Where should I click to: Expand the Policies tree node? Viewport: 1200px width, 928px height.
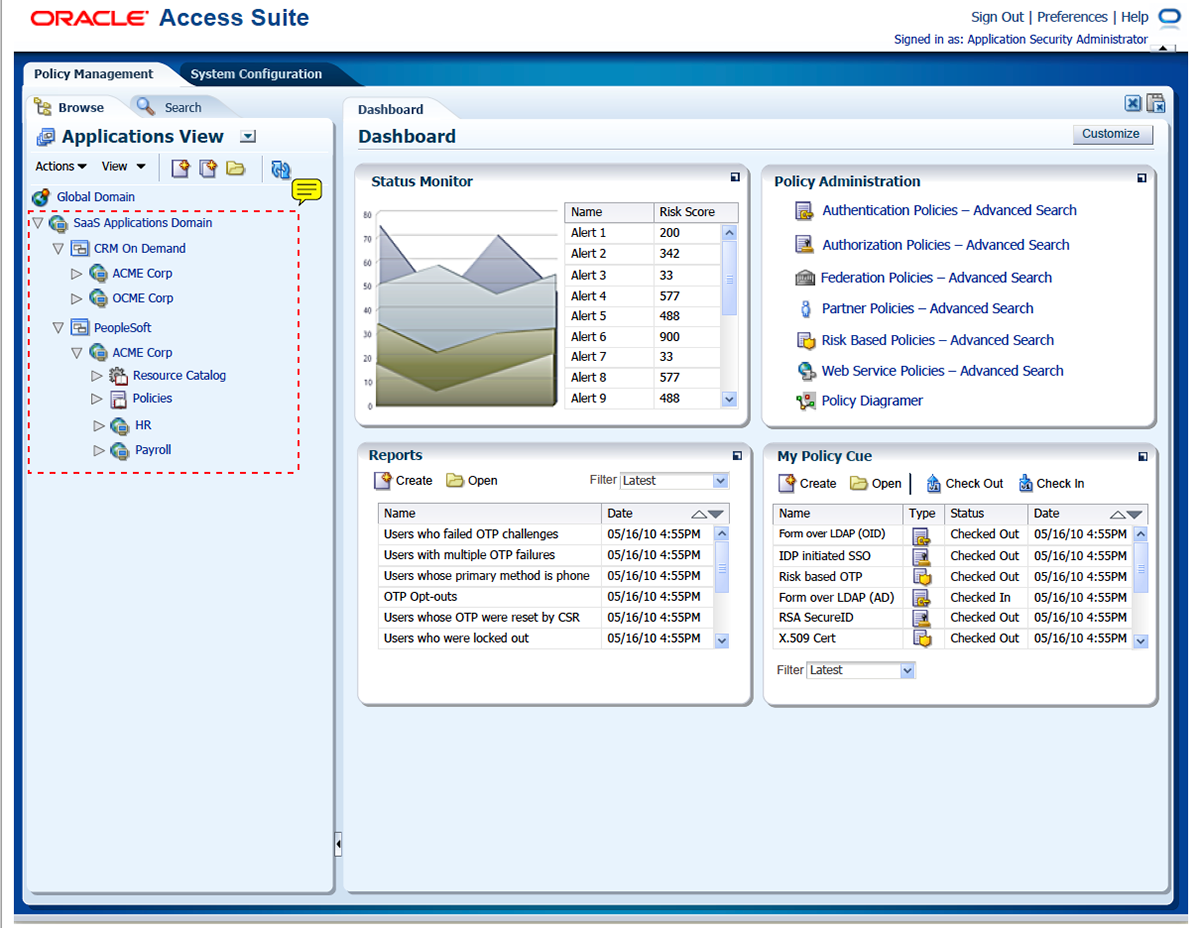(x=97, y=399)
